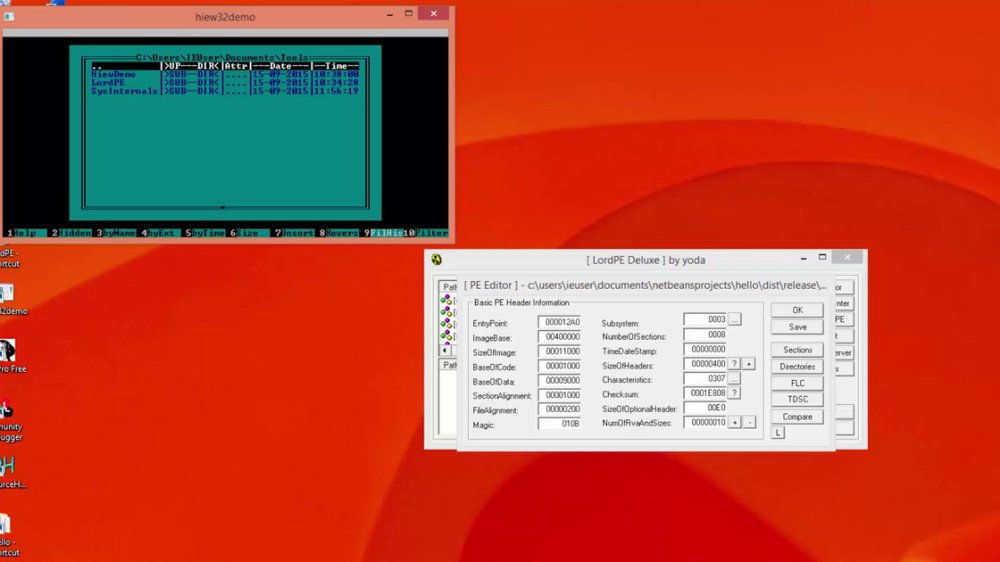1000x562 pixels.
Task: Click the SectionAlignment value field
Action: coord(559,395)
